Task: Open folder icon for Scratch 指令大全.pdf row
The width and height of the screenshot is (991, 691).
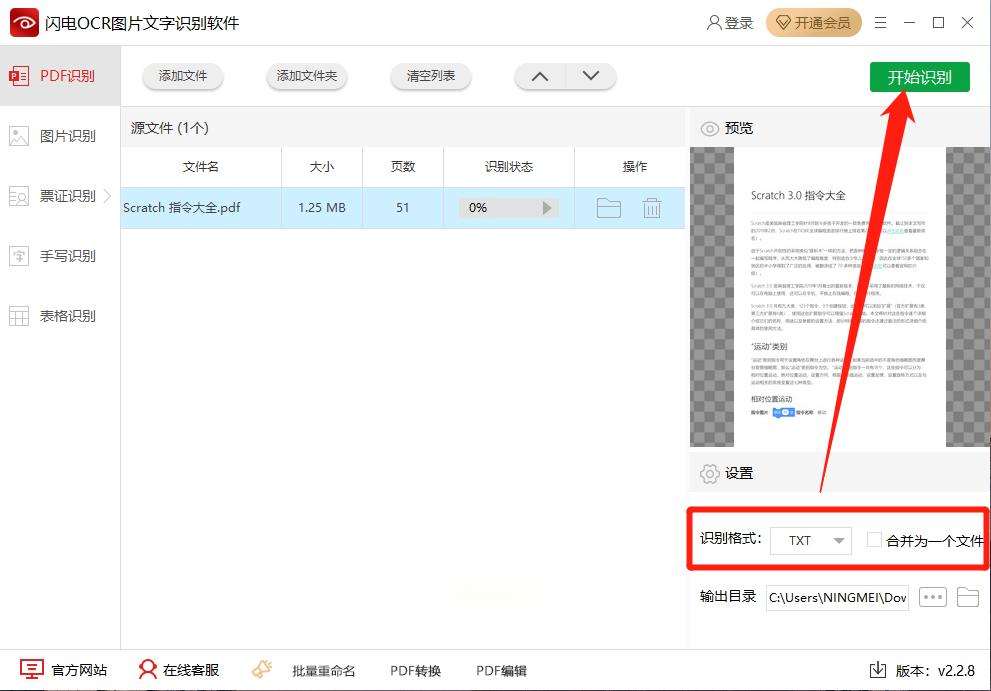Action: pos(608,208)
